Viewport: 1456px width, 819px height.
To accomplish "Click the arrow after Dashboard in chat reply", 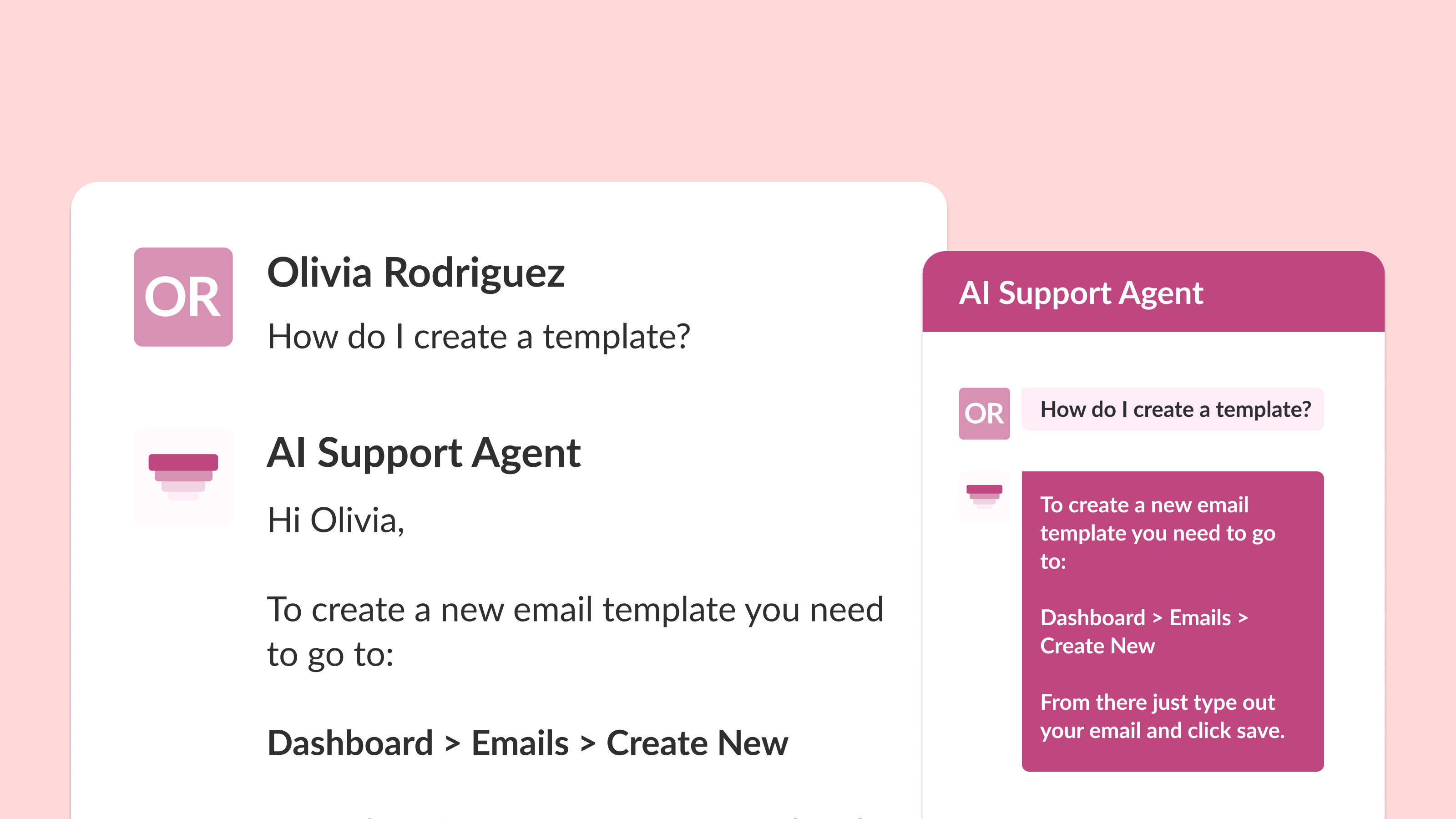I will click(1157, 618).
